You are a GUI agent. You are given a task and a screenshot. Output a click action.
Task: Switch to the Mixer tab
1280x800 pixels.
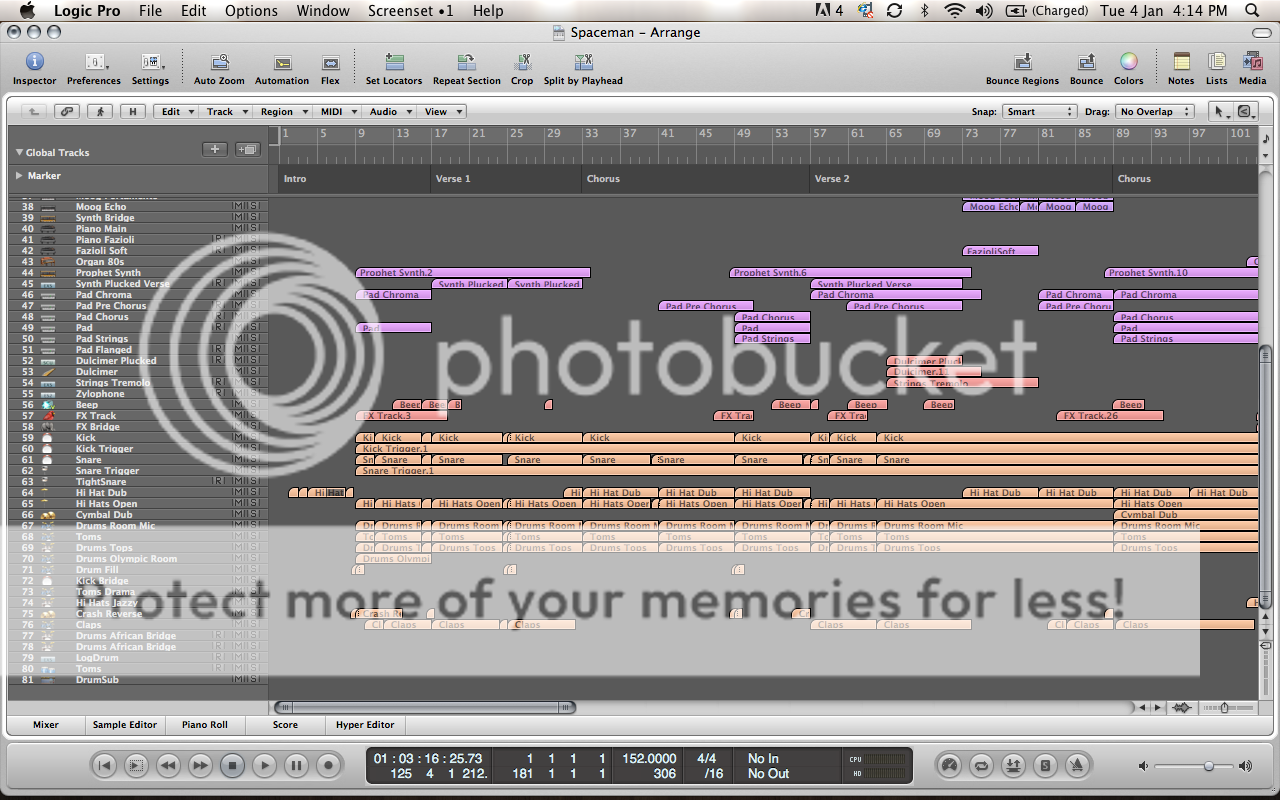pyautogui.click(x=46, y=725)
